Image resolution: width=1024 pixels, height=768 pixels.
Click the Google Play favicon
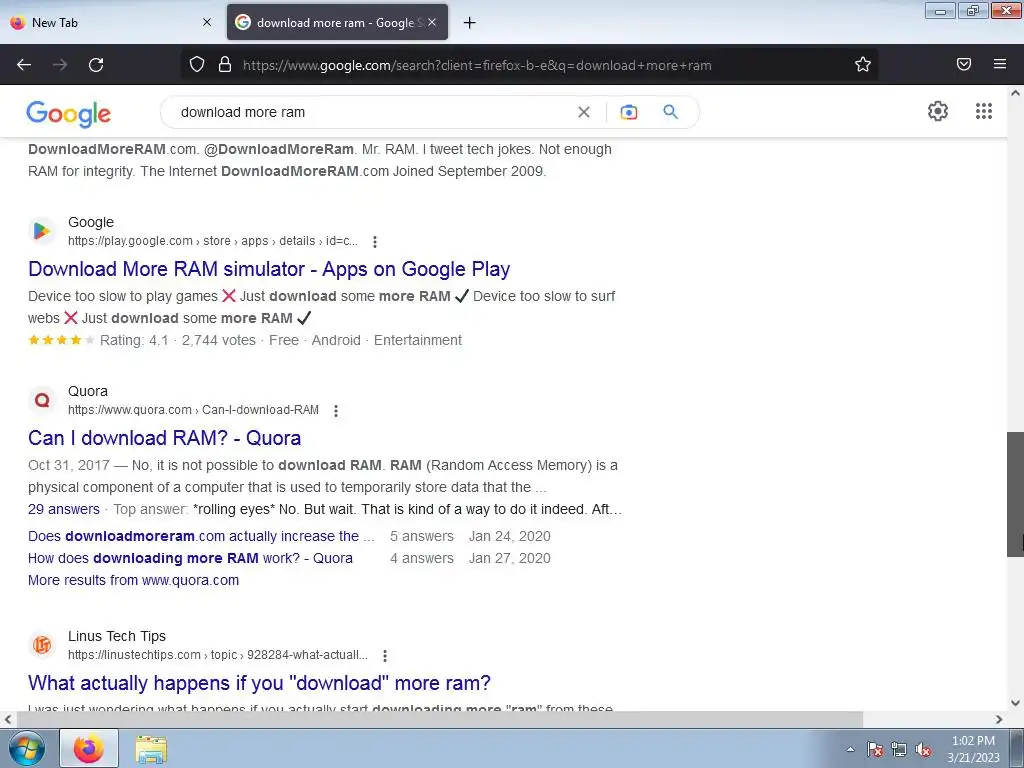pos(42,231)
